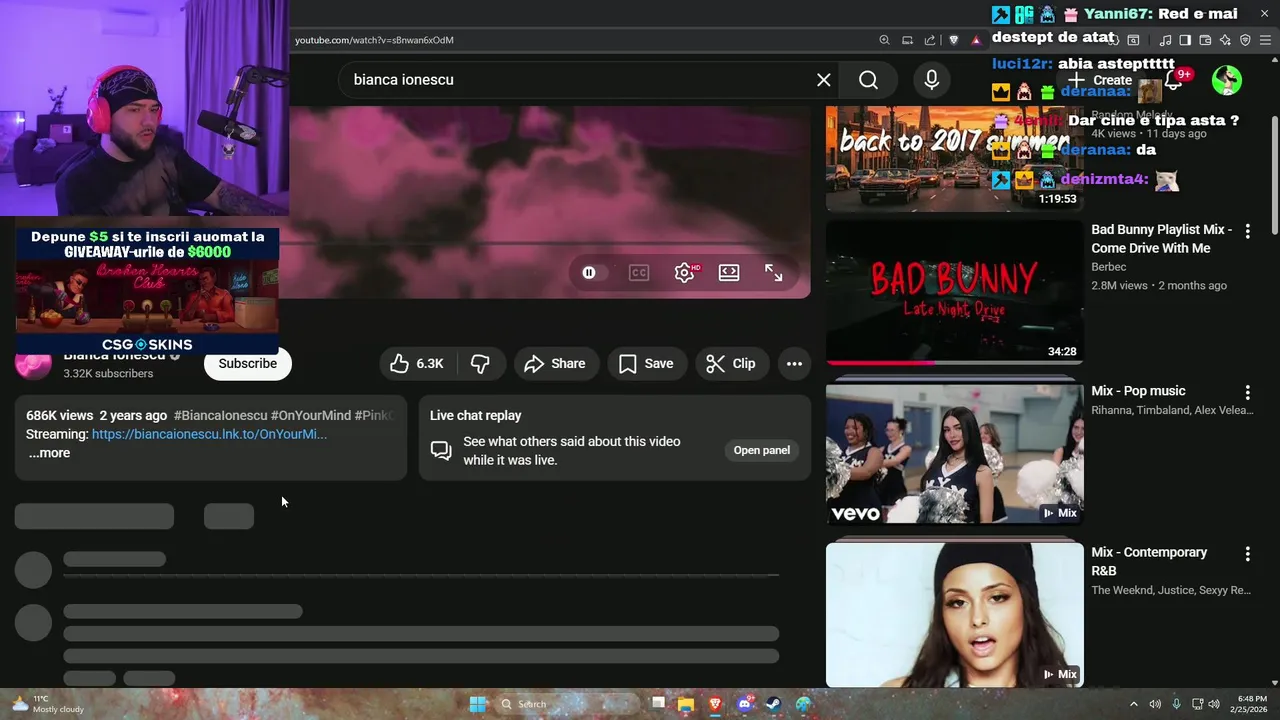Open the live chat replay panel

point(762,450)
